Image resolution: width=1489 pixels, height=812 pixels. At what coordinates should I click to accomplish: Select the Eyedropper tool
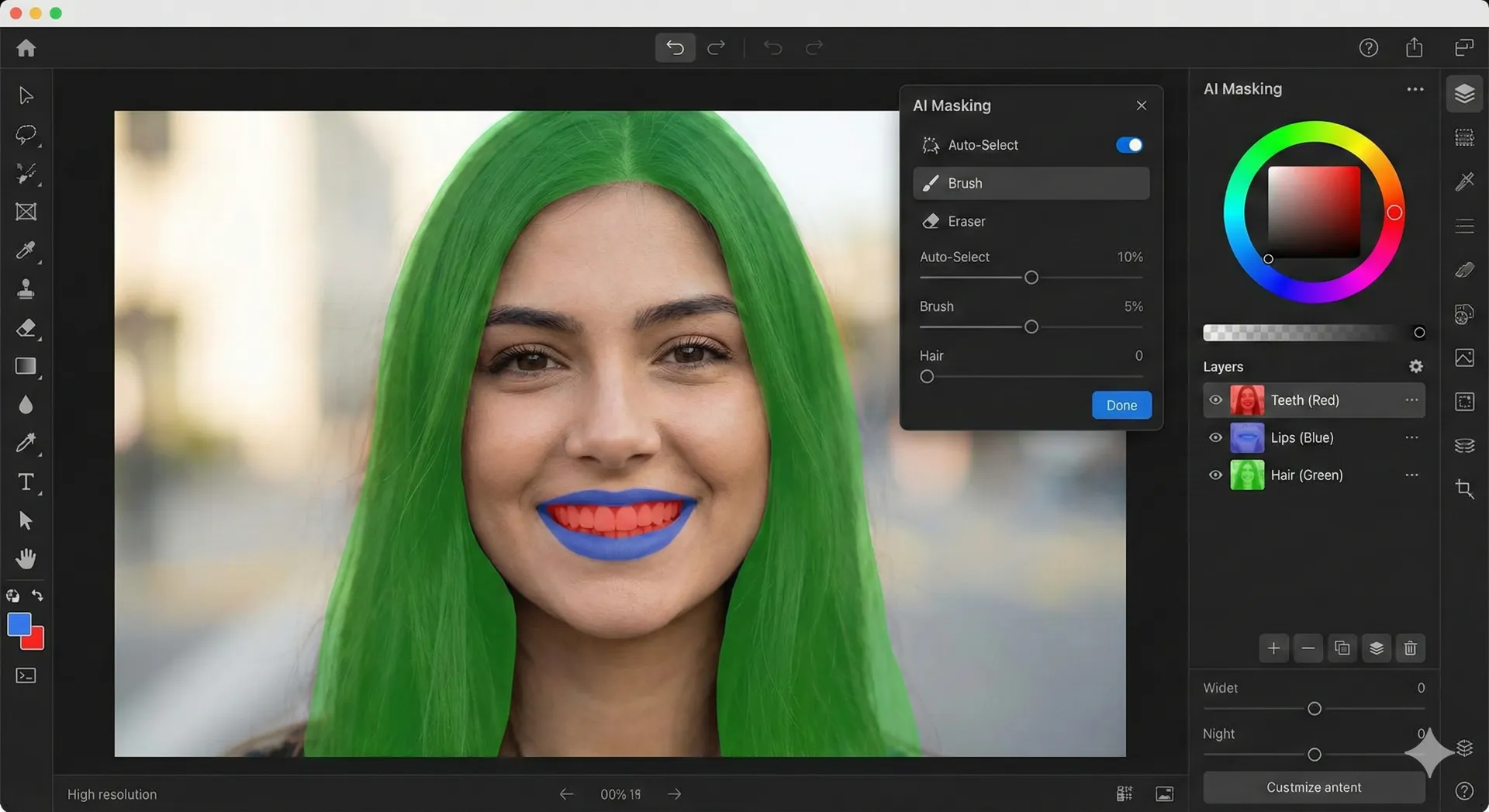(26, 251)
